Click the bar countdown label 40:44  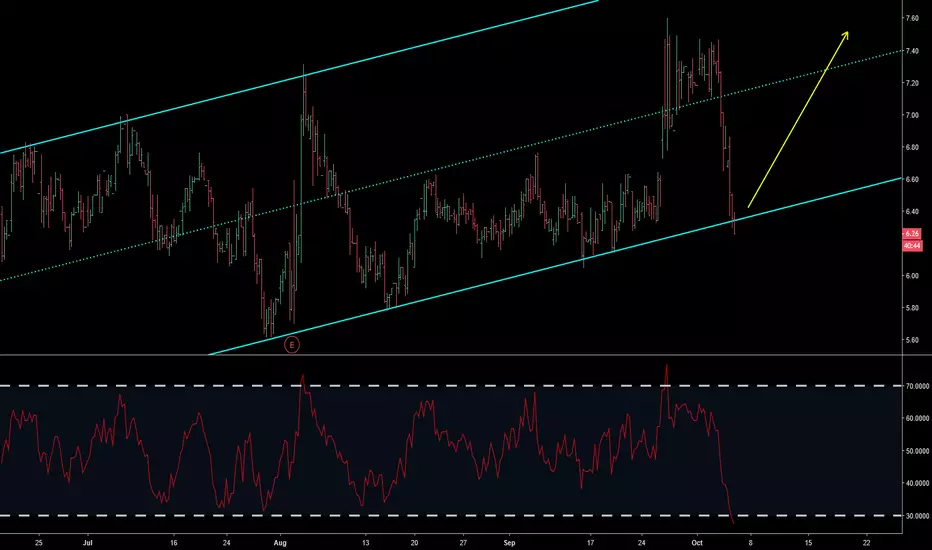[912, 246]
